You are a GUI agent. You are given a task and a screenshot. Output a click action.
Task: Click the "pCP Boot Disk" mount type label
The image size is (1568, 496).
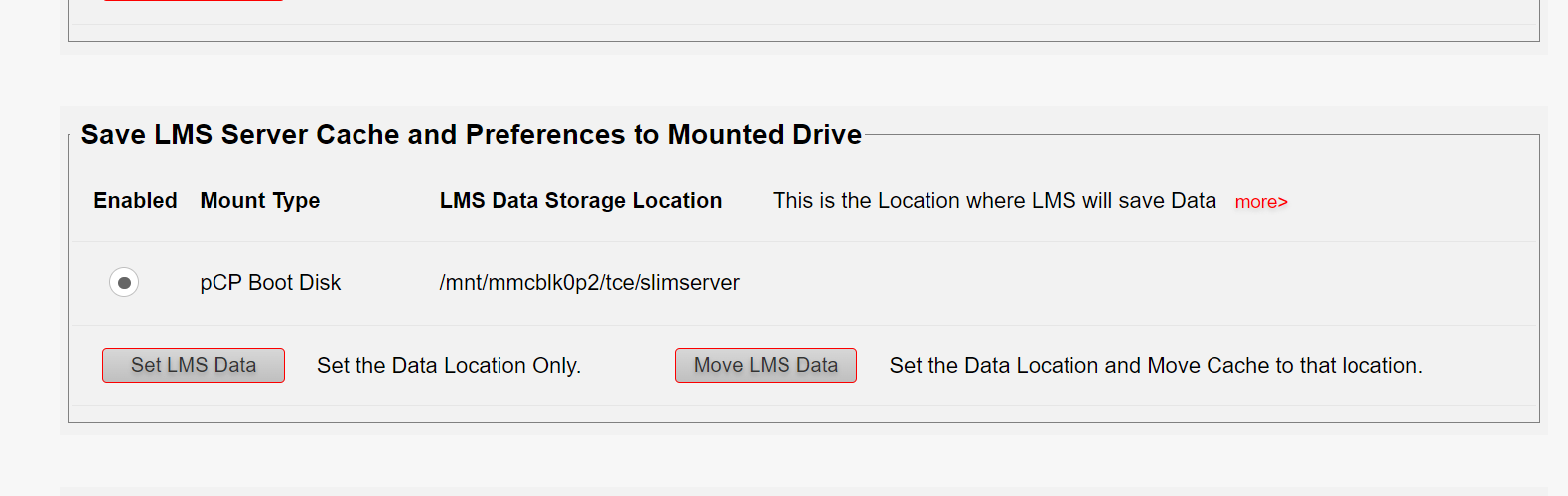(x=270, y=283)
